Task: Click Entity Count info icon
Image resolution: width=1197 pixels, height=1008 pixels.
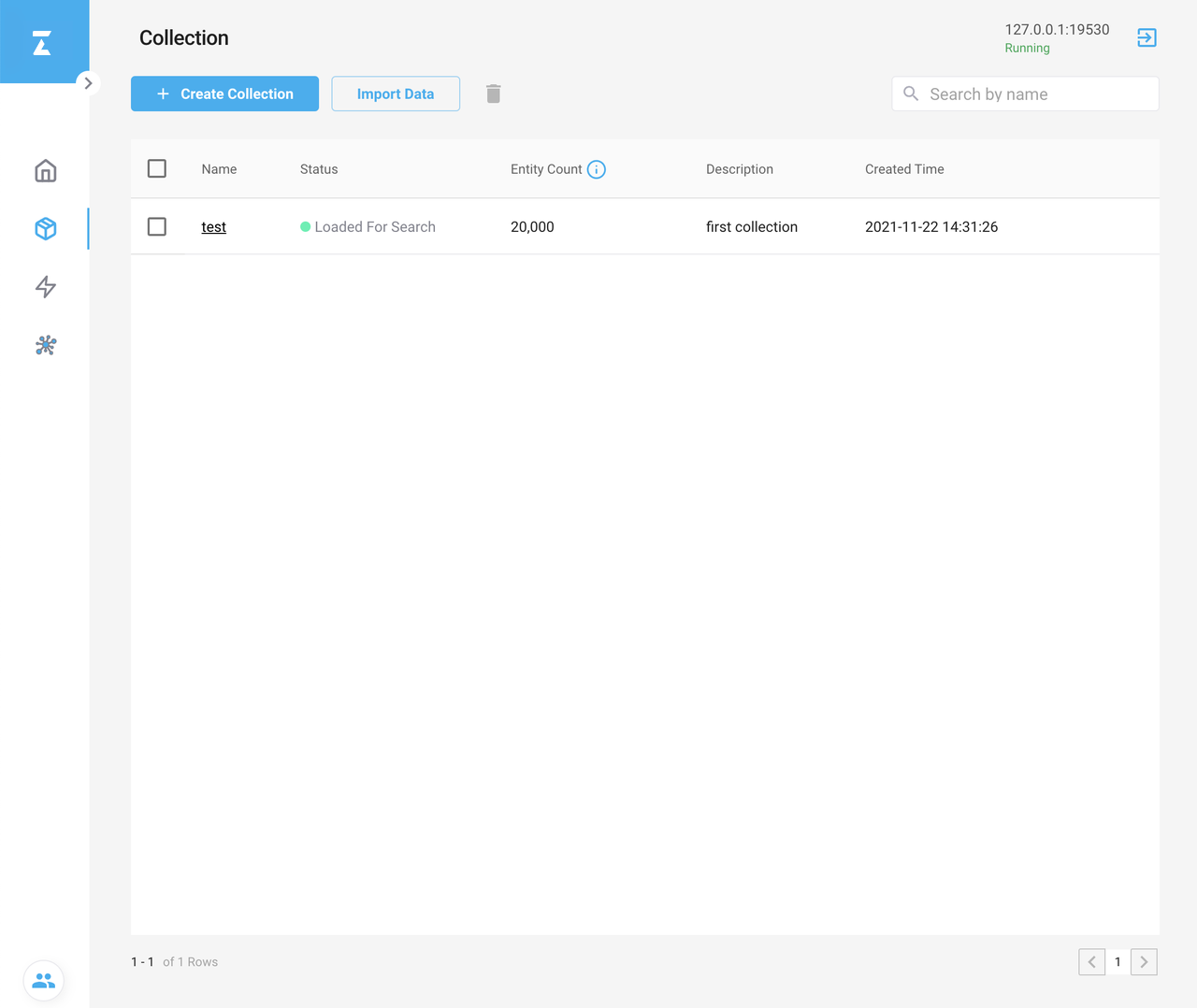Action: pyautogui.click(x=597, y=169)
